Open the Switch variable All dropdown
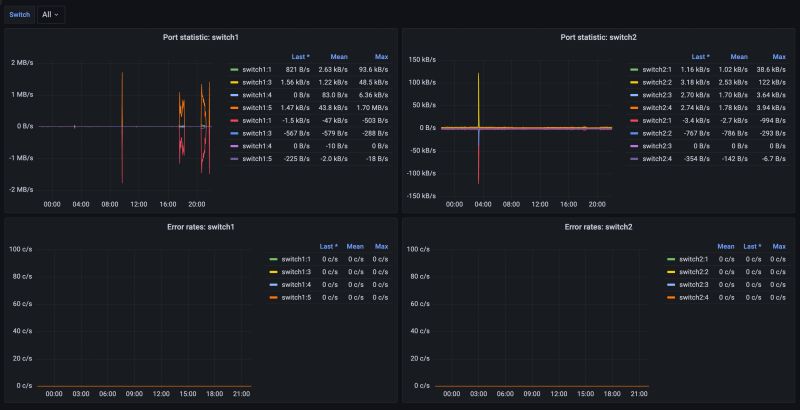The image size is (800, 410). tap(51, 15)
